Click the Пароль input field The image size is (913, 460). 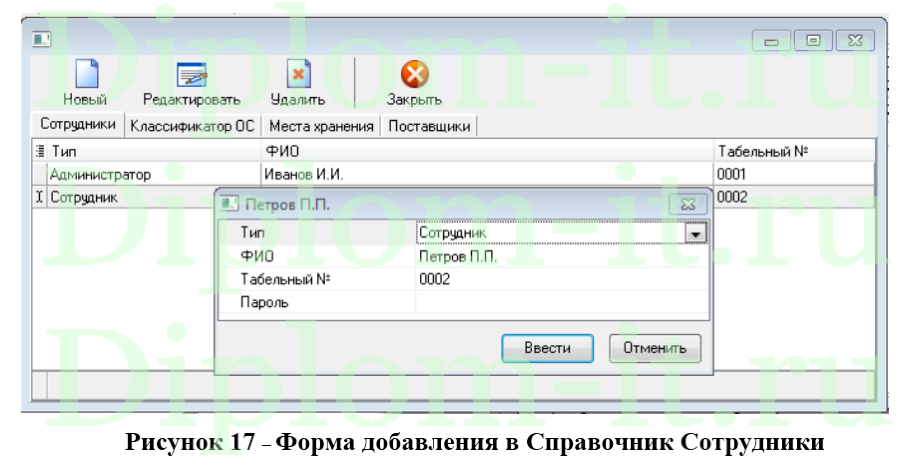(x=561, y=302)
